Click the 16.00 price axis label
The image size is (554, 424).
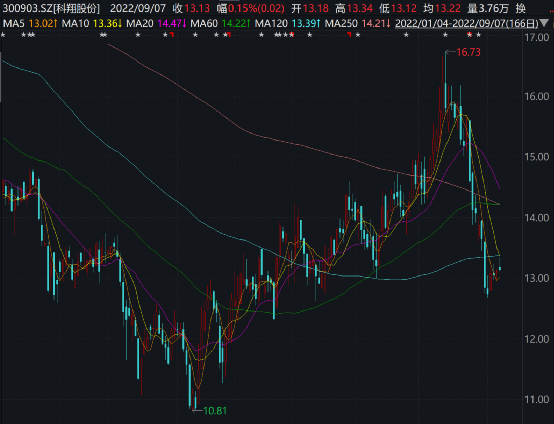(x=537, y=96)
